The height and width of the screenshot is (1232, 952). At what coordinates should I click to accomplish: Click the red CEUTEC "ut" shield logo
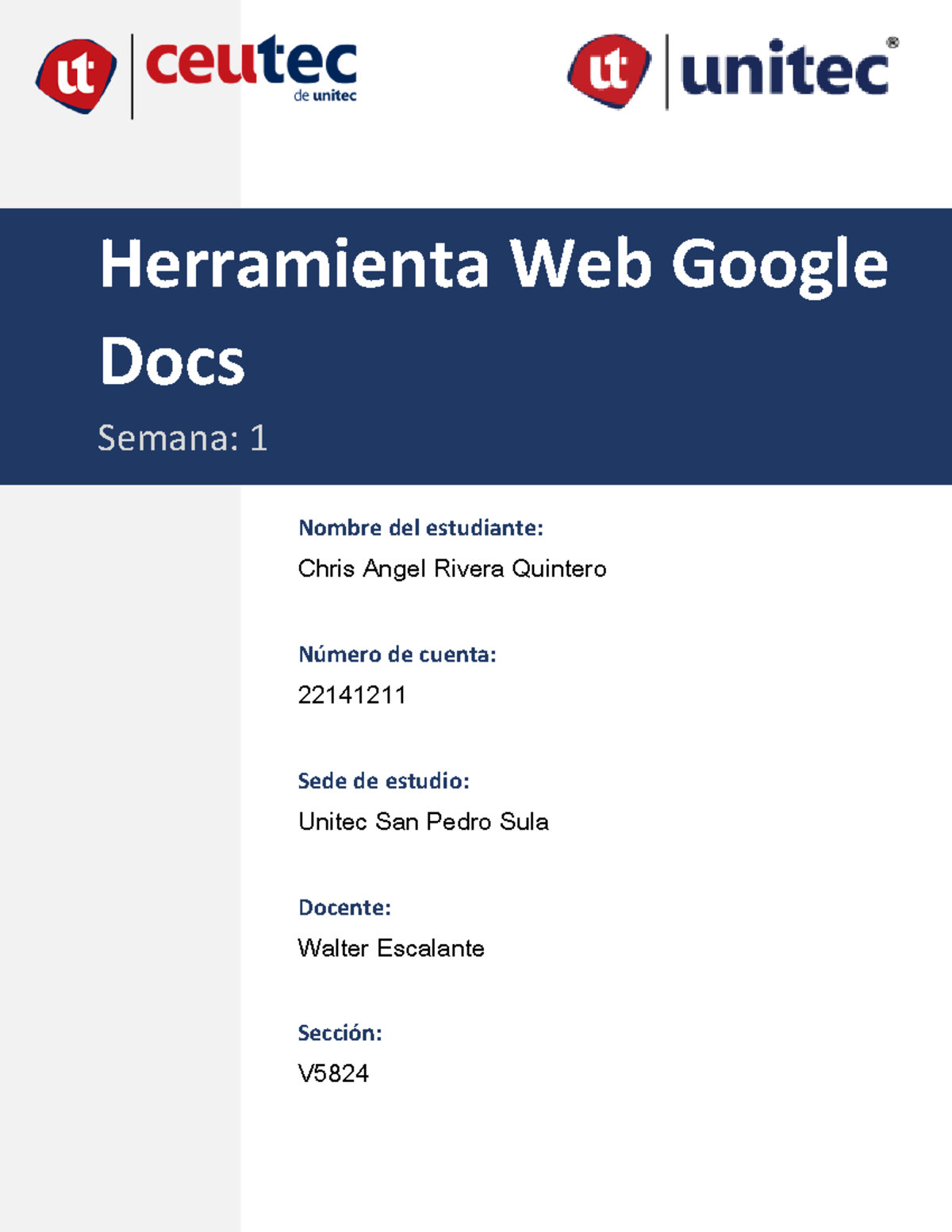[x=77, y=75]
